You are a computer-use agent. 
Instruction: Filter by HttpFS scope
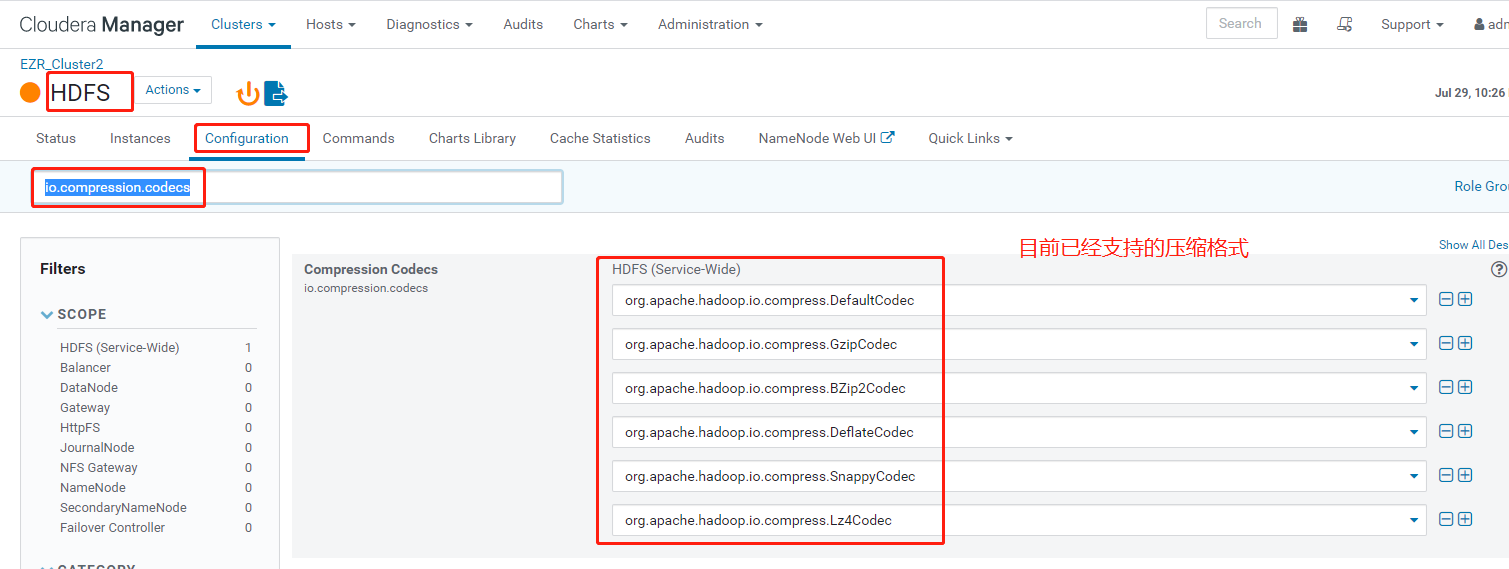[x=80, y=428]
